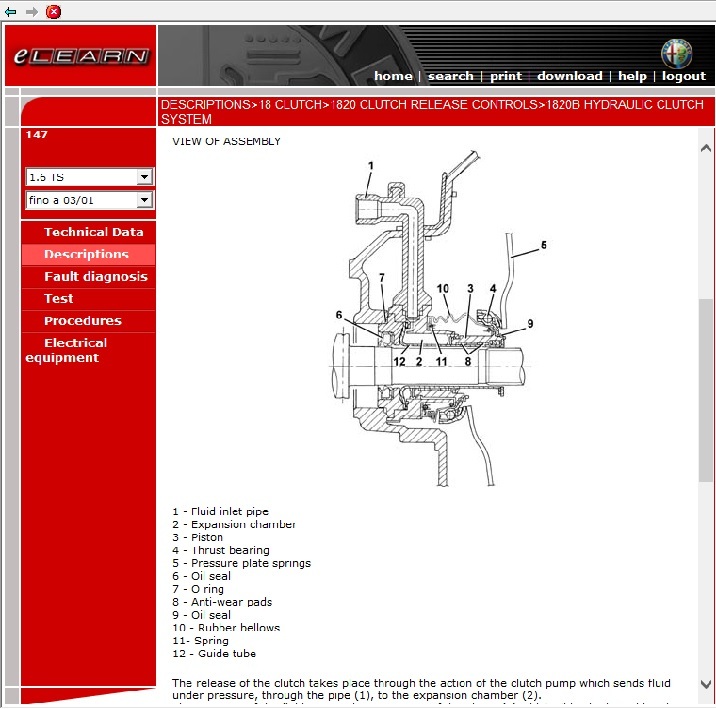The image size is (716, 709).
Task: Click the Alfa Romeo logo emblem
Action: (x=676, y=53)
